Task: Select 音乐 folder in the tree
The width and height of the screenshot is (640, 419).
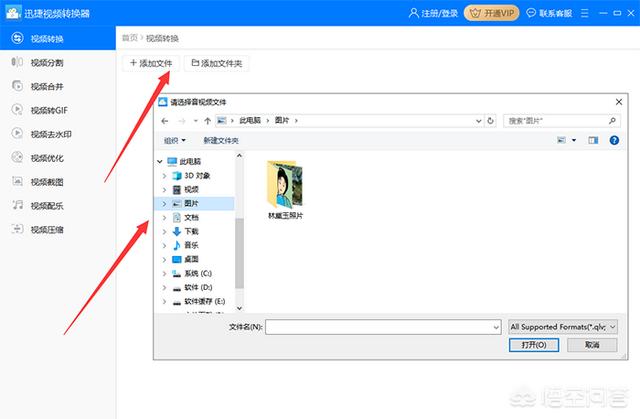Action: coord(191,245)
